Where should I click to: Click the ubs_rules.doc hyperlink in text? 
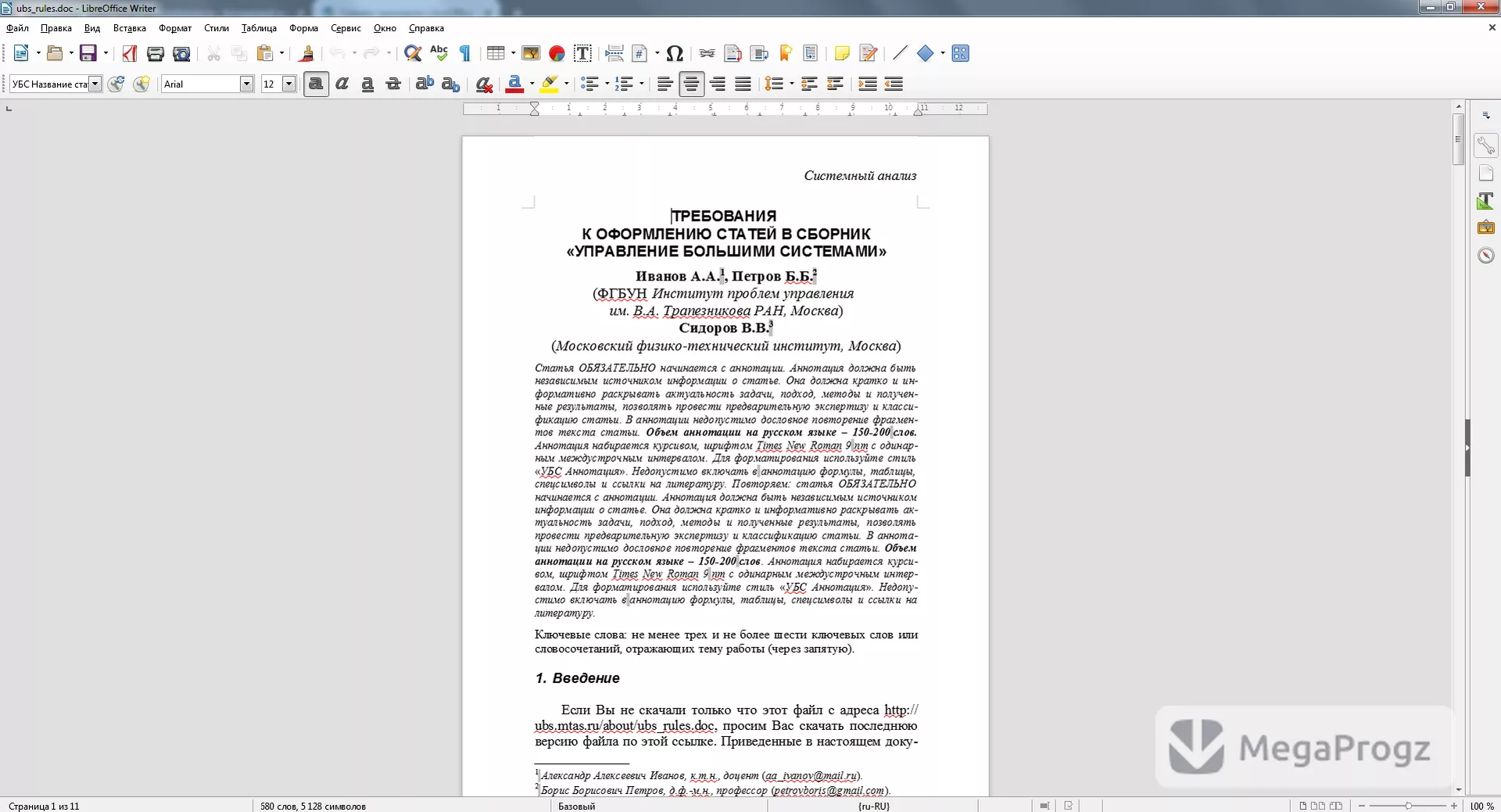point(625,726)
